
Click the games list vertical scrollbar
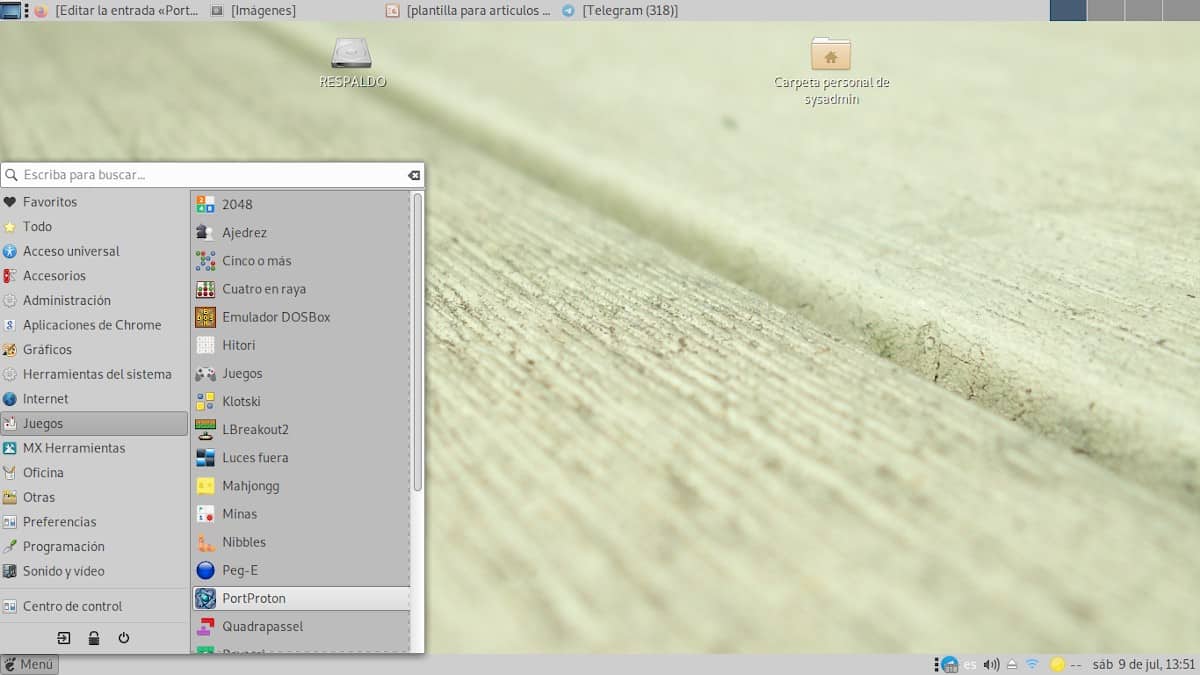[x=417, y=340]
